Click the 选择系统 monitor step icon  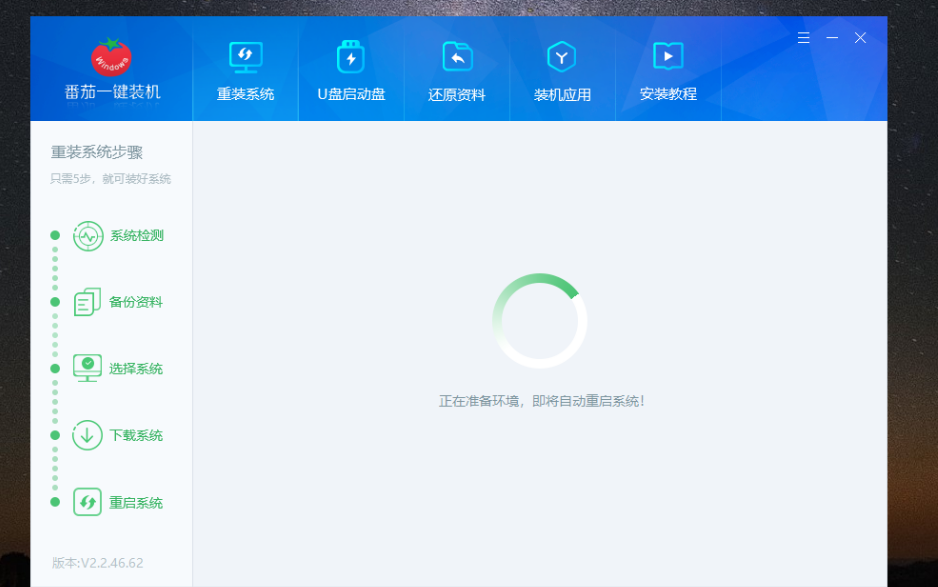(87, 368)
